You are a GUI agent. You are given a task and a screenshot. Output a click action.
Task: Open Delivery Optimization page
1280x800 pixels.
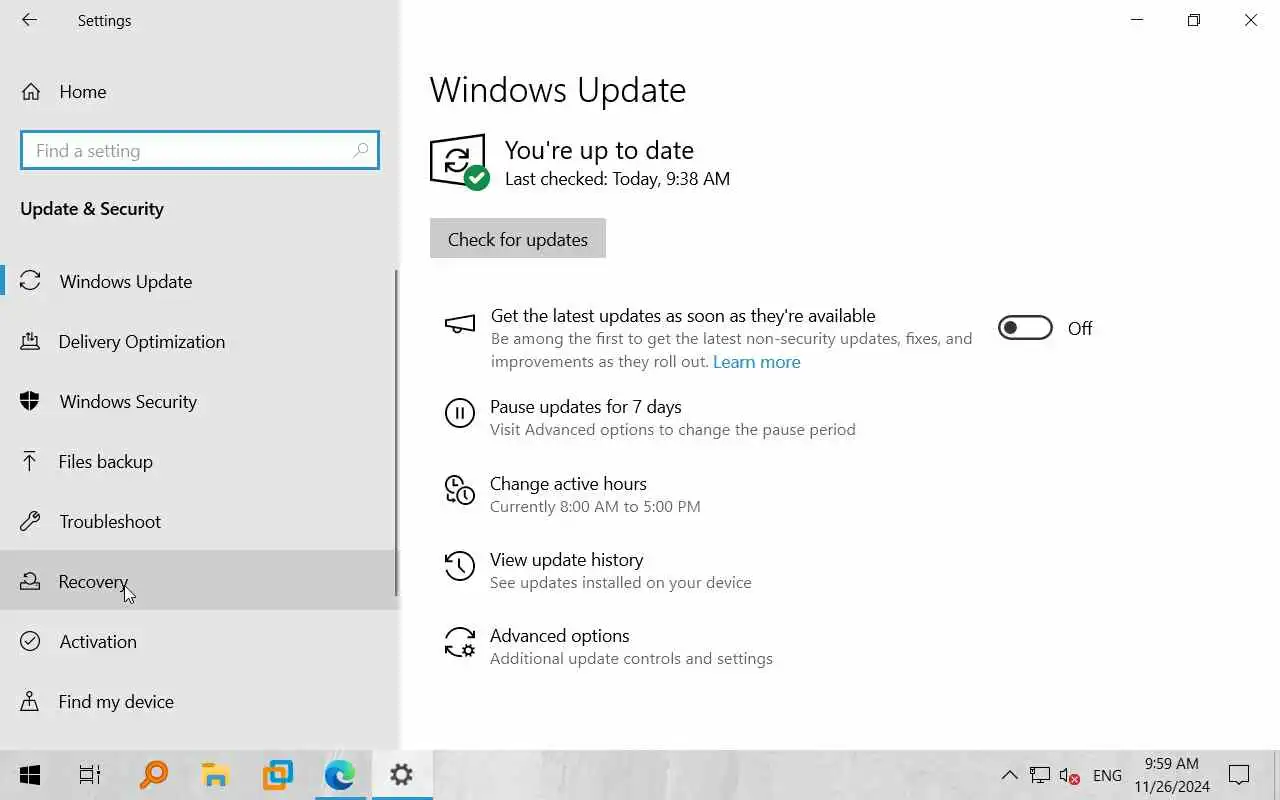198,341
